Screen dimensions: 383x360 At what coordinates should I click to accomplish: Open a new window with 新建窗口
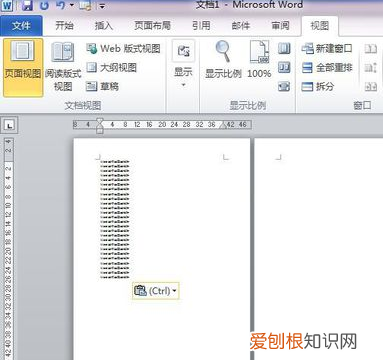pyautogui.click(x=327, y=49)
